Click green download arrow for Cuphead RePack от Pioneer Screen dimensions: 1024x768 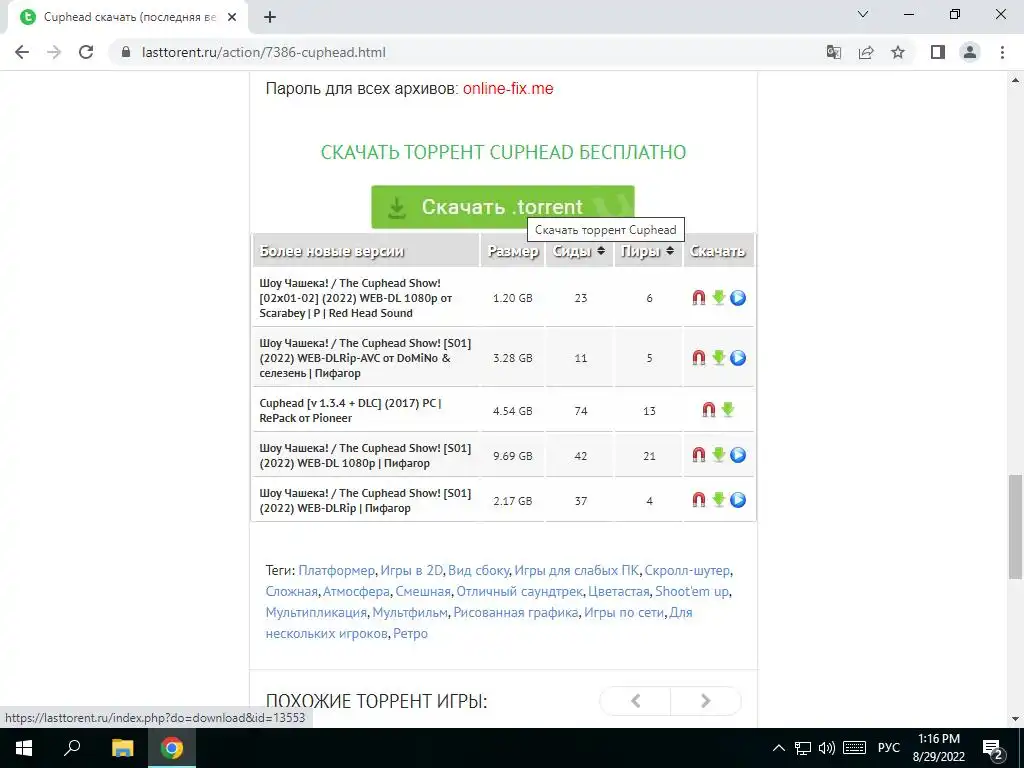728,409
